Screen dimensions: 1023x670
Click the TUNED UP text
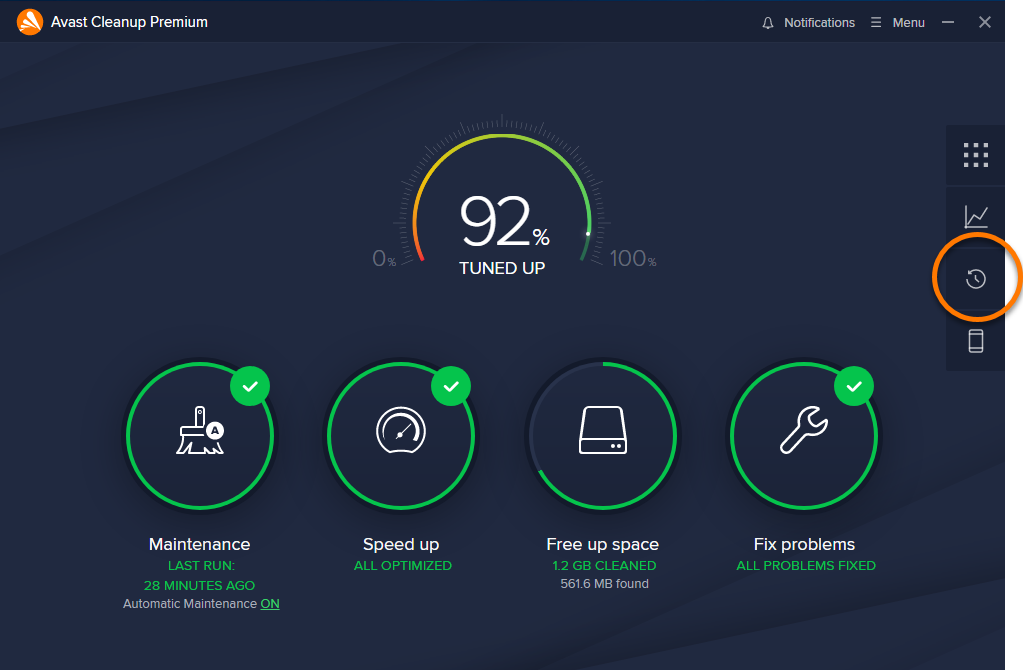point(502,268)
